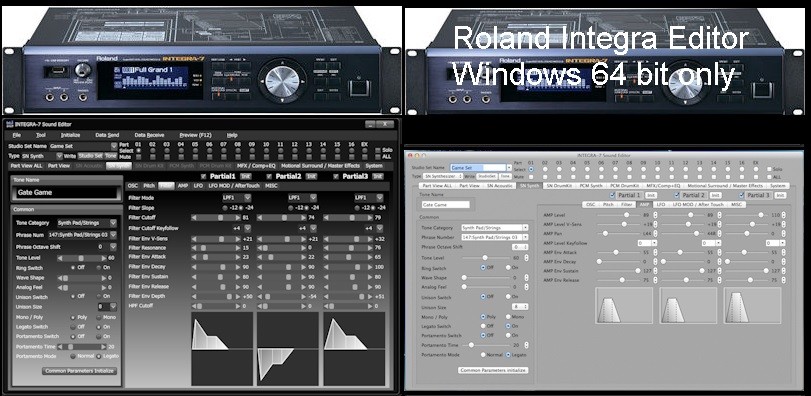Switch to LFO tab in light Mac window

[660, 204]
